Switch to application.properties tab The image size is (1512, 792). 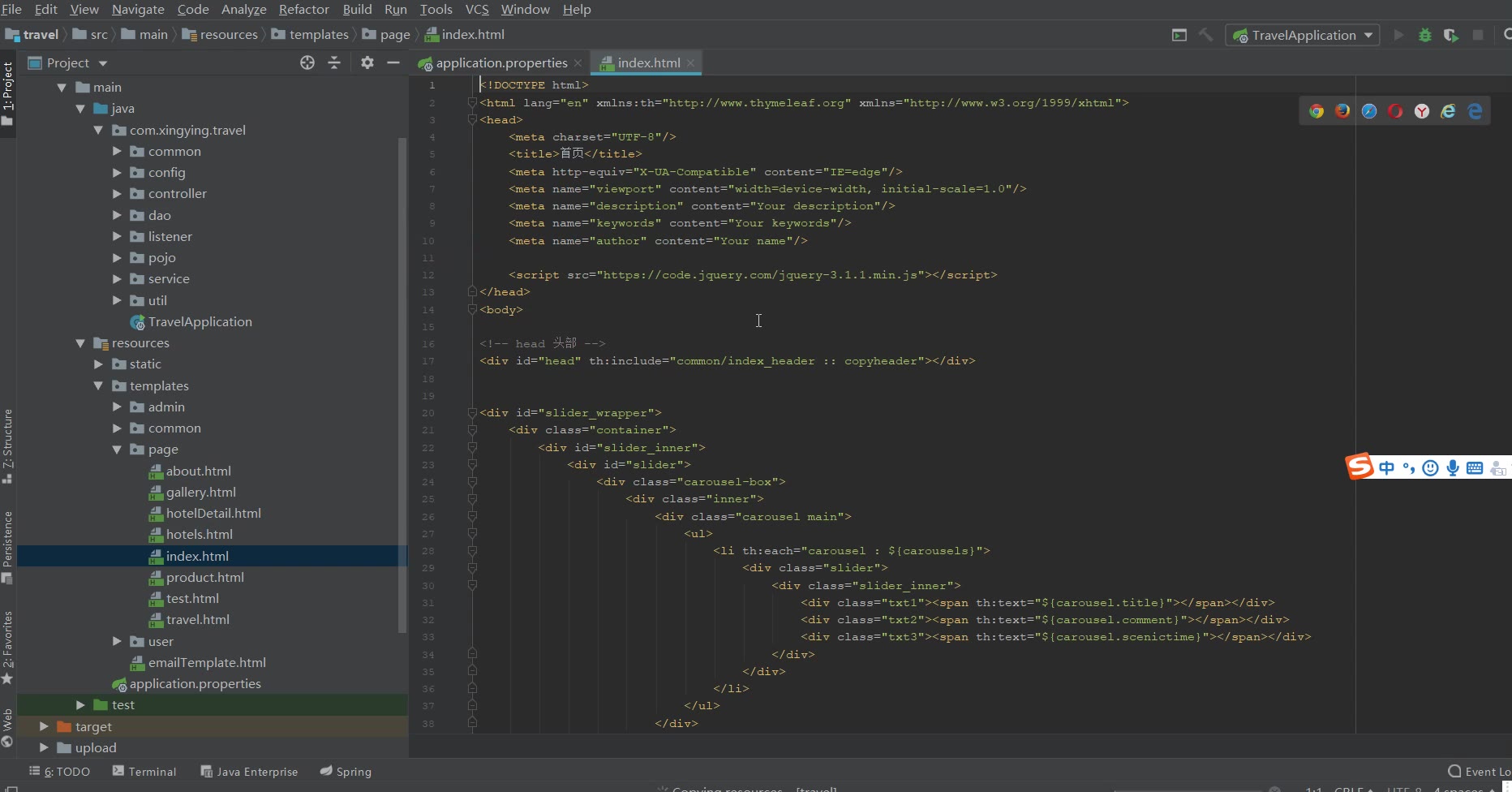coord(501,62)
